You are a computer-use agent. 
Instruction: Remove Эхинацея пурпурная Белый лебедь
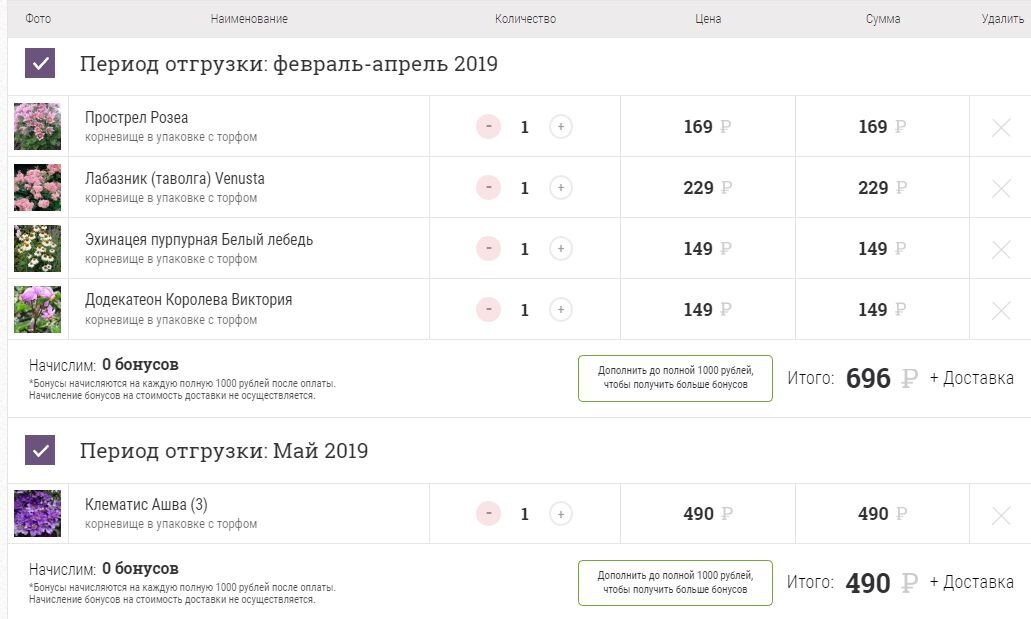pyautogui.click(x=1003, y=247)
